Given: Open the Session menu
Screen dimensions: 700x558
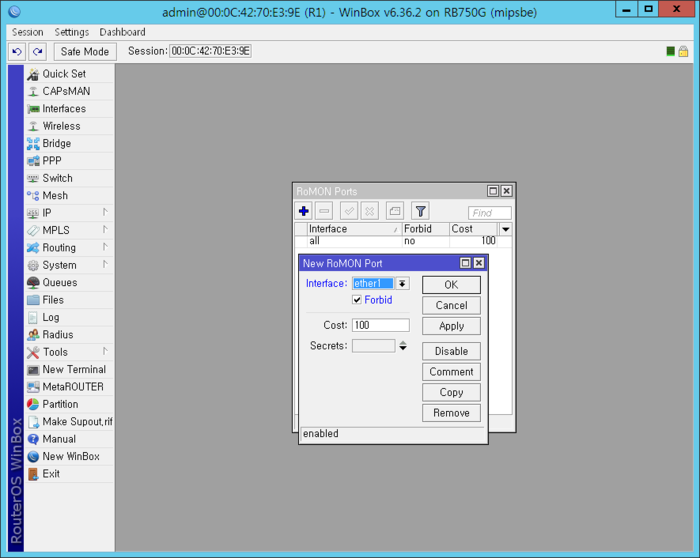Looking at the screenshot, I should 28,32.
